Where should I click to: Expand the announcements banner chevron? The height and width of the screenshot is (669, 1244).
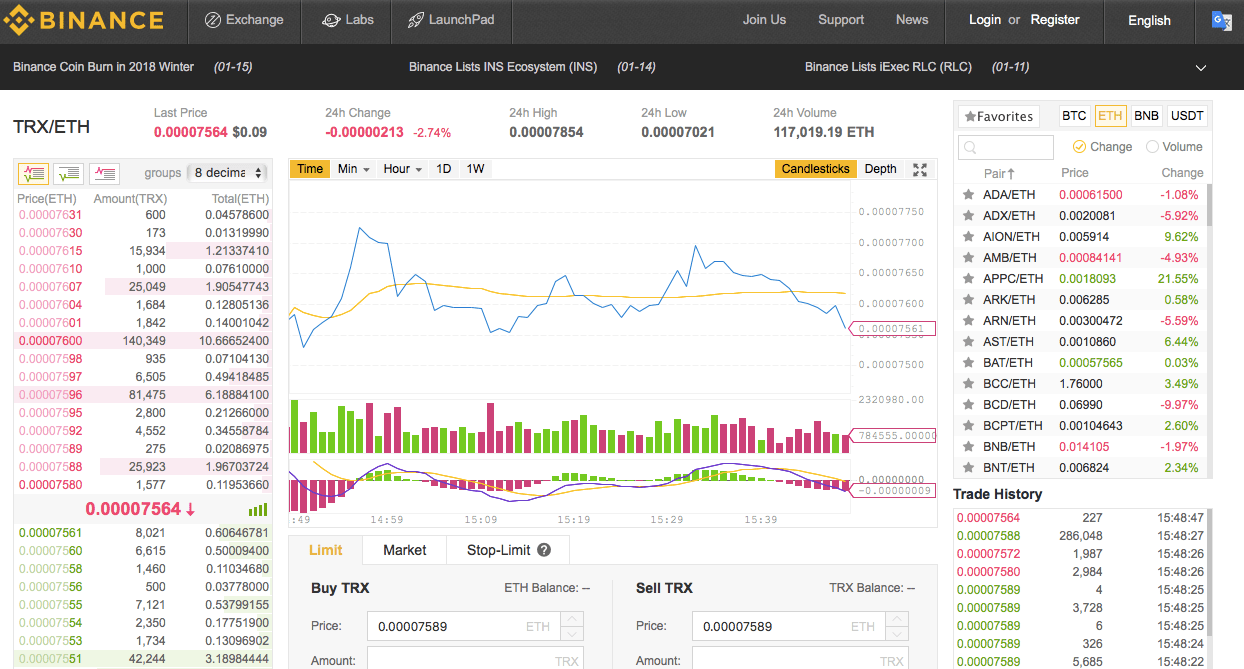point(1201,68)
